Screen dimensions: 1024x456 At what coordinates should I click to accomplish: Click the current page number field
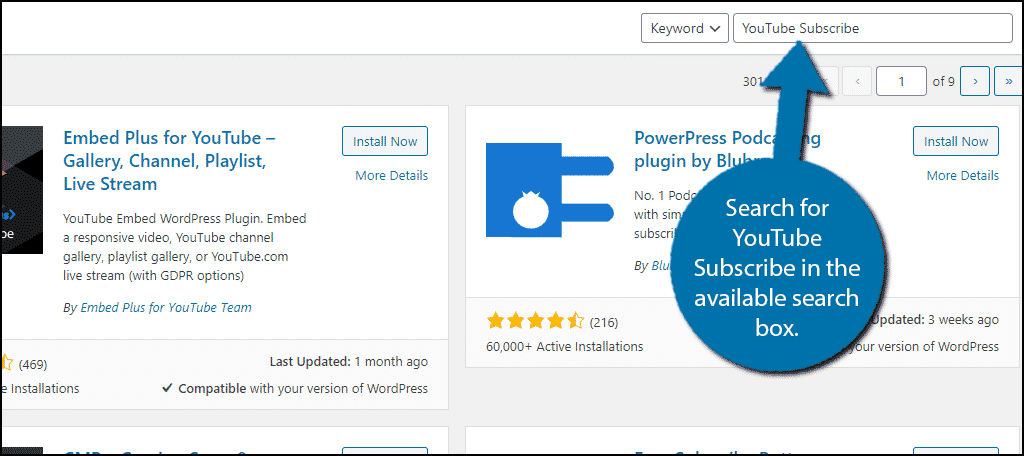(x=901, y=82)
